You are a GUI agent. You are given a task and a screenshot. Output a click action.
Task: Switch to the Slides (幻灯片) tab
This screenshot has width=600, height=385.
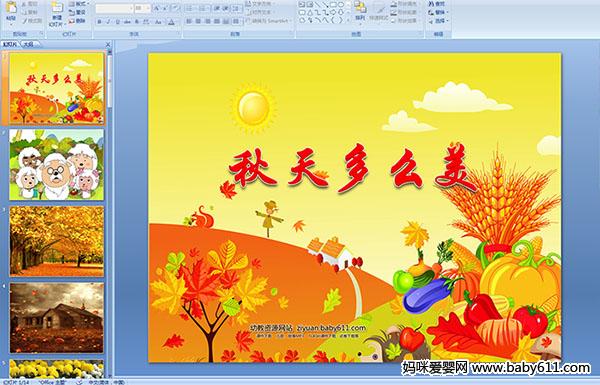(x=10, y=44)
